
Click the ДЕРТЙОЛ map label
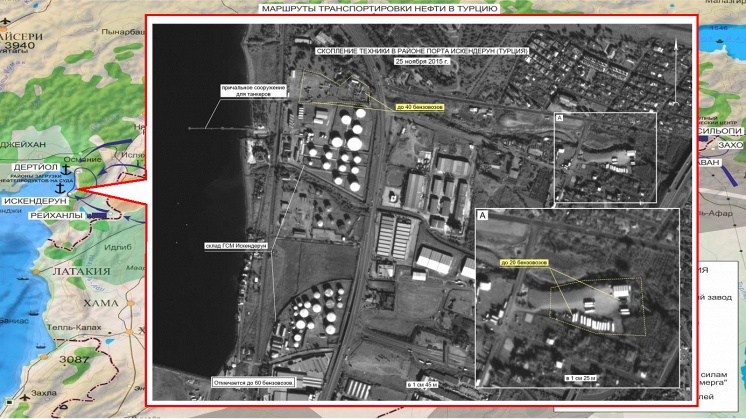(36, 167)
